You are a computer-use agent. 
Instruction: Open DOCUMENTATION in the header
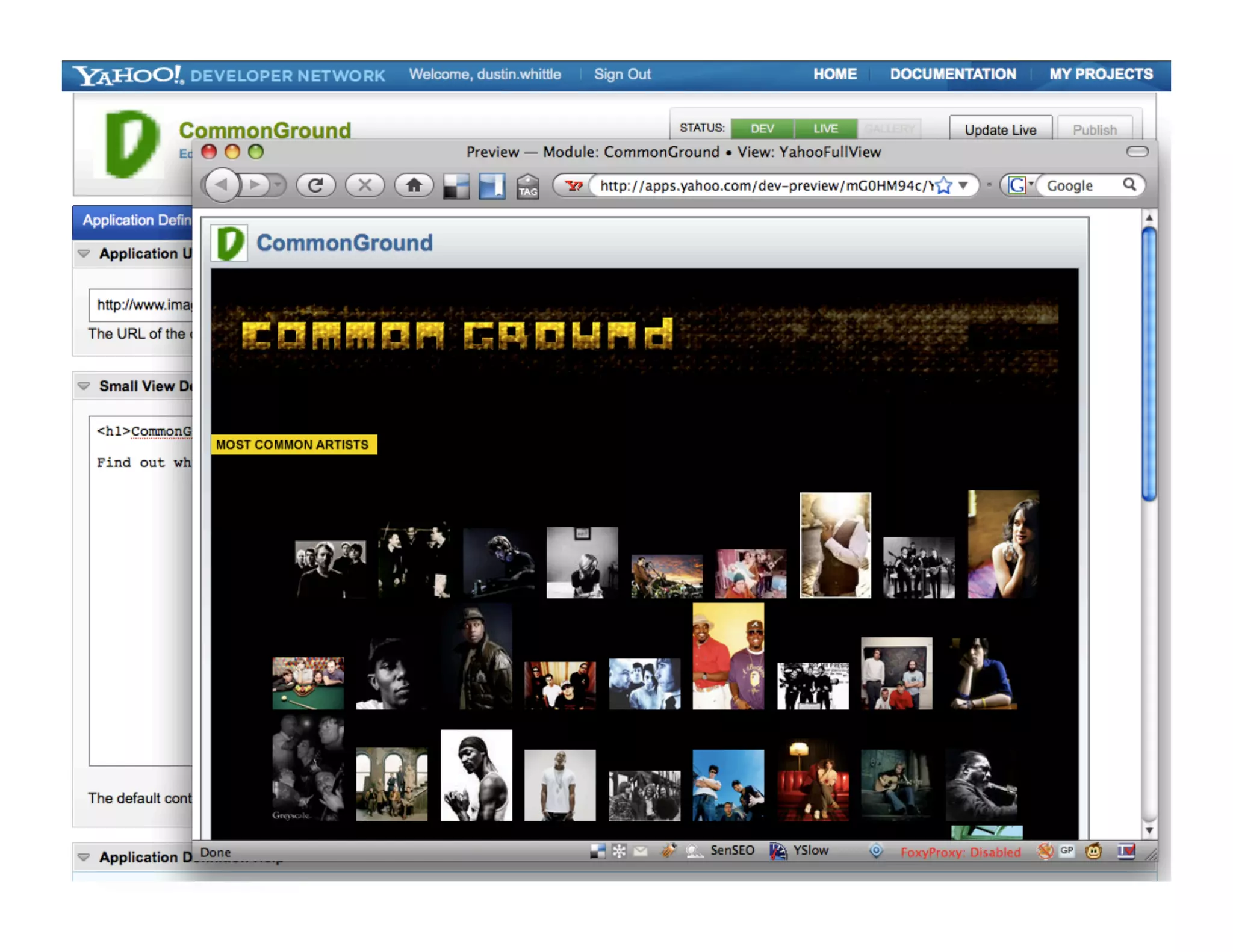[x=953, y=74]
